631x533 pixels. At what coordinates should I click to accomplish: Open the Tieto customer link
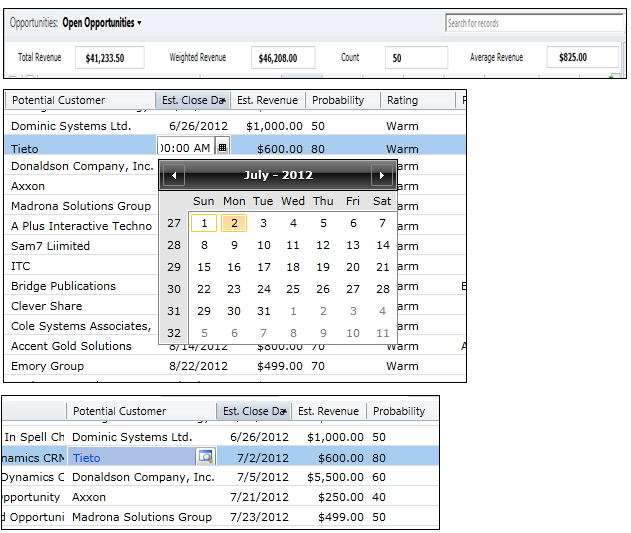point(87,458)
